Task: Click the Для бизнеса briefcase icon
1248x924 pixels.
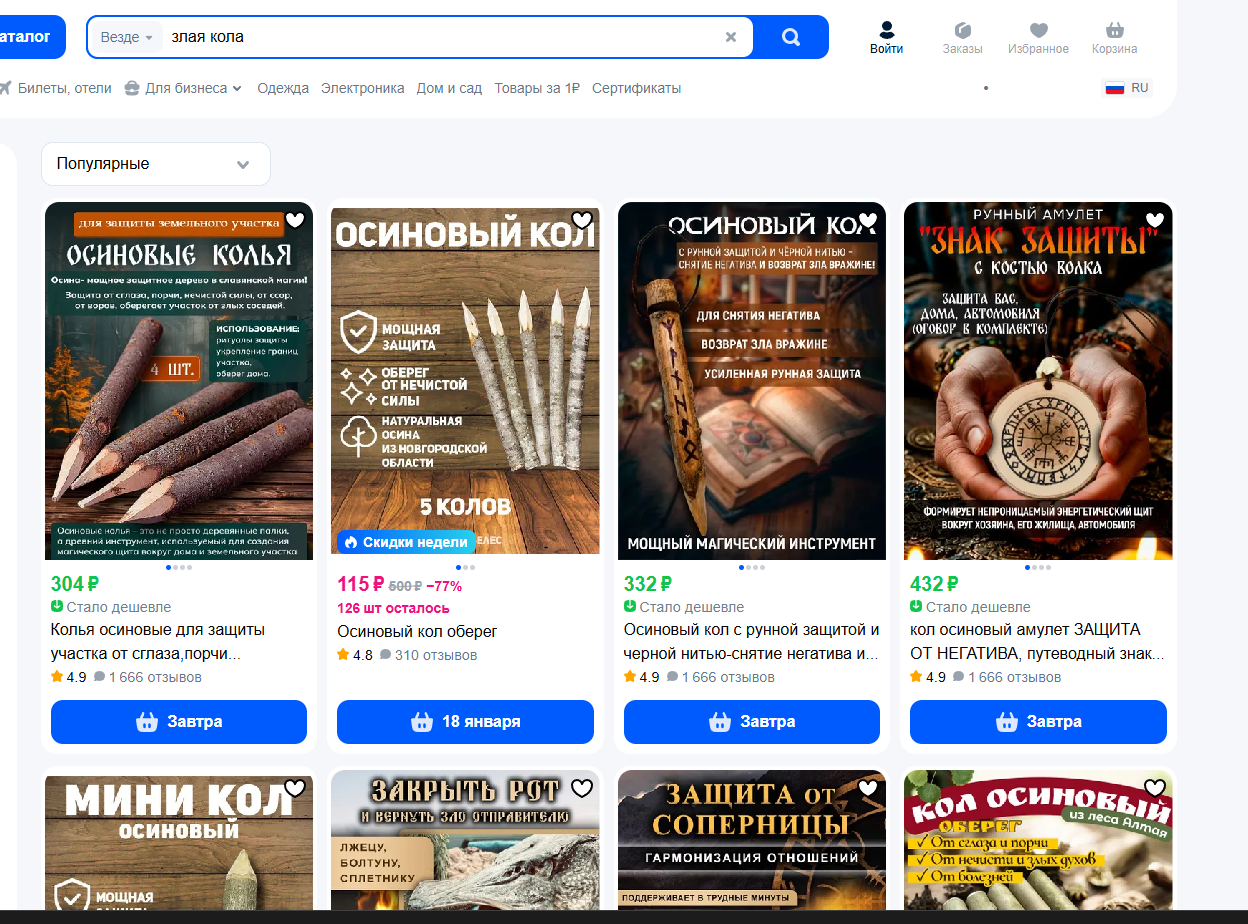Action: [x=131, y=87]
